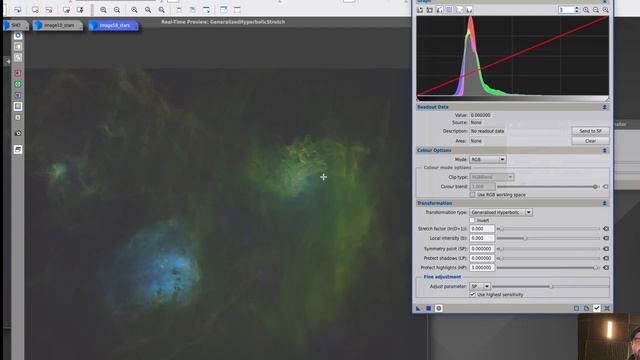This screenshot has height=360, width=640.
Task: Click the first zoom magnifier in top toolbar
Action: (103, 10)
